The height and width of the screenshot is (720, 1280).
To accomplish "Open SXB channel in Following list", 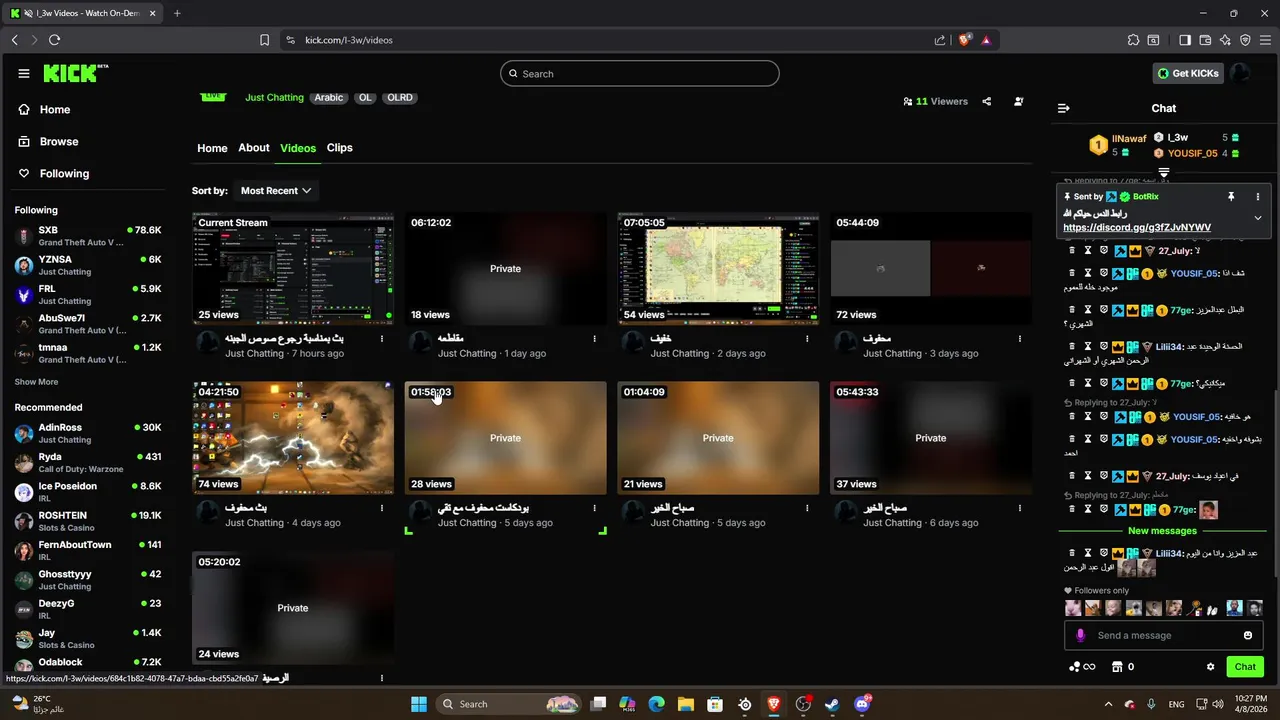I will click(x=88, y=235).
